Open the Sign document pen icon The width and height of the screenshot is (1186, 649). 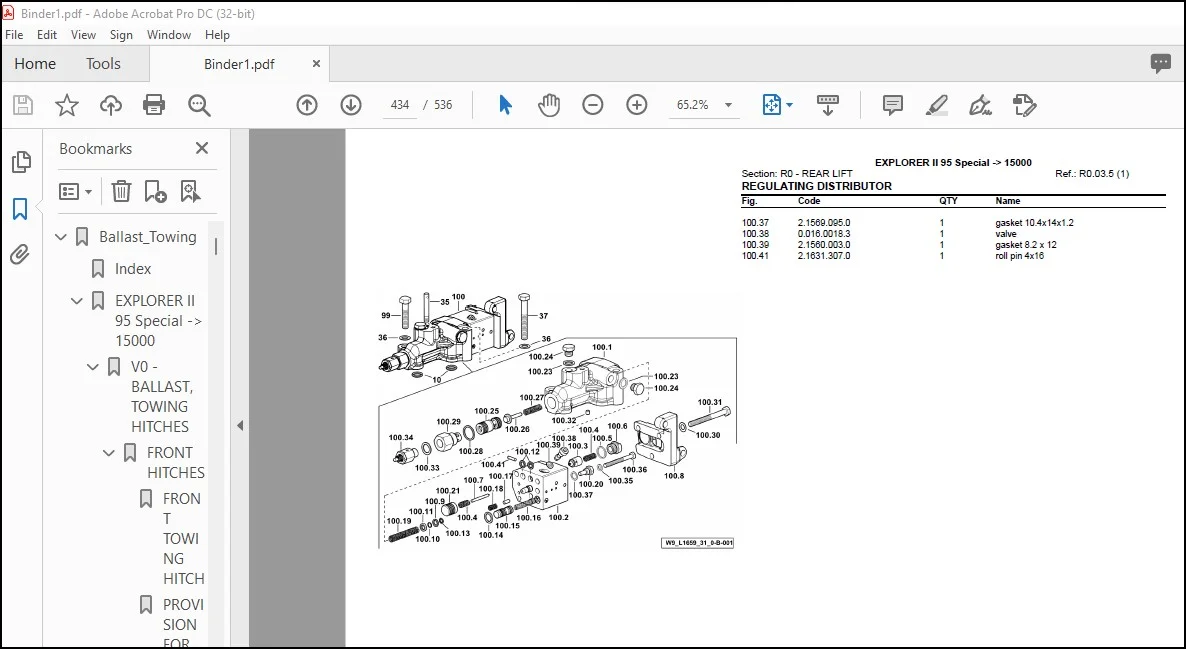click(981, 105)
